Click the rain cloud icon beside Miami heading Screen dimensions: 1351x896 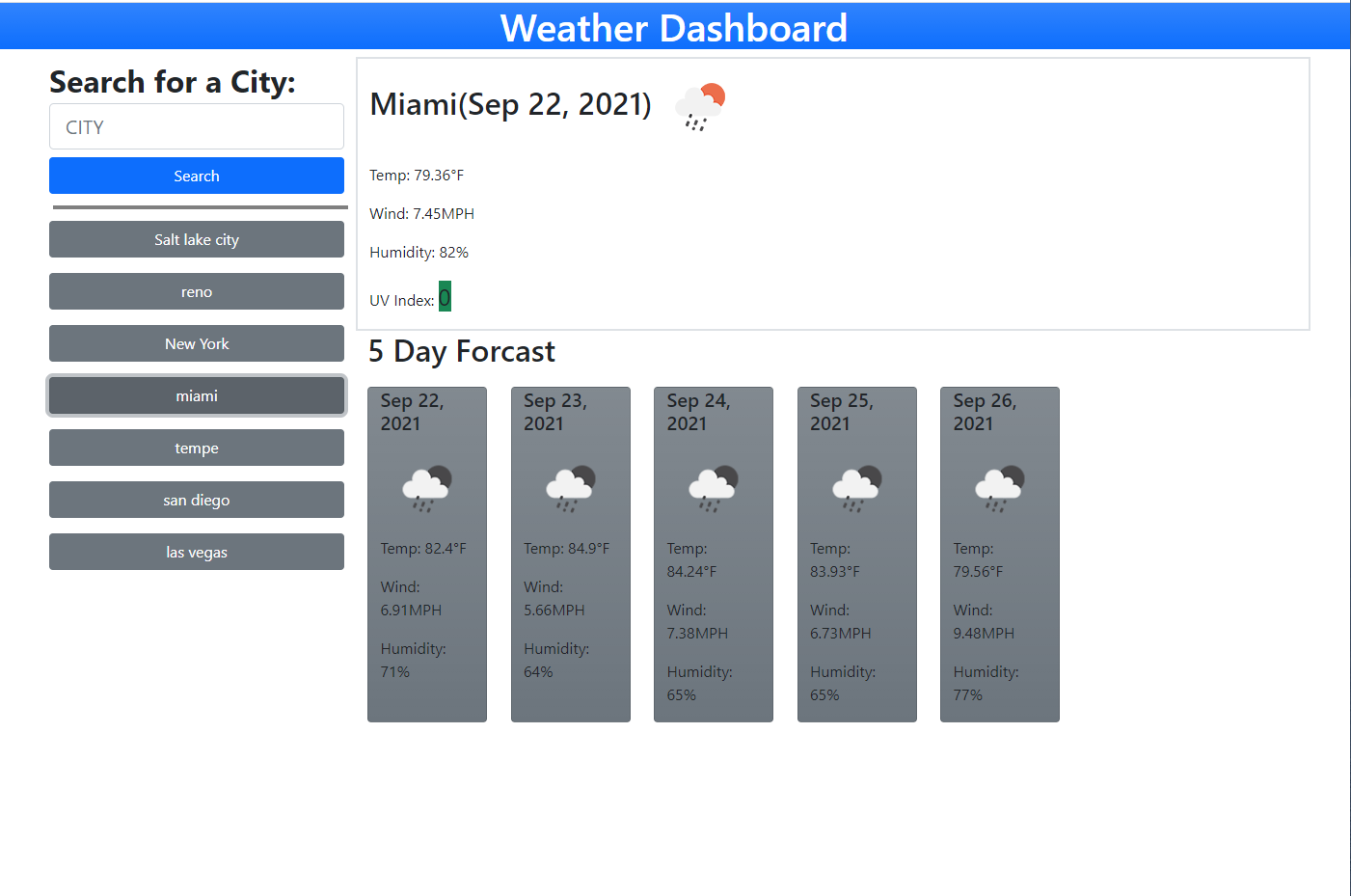click(698, 104)
